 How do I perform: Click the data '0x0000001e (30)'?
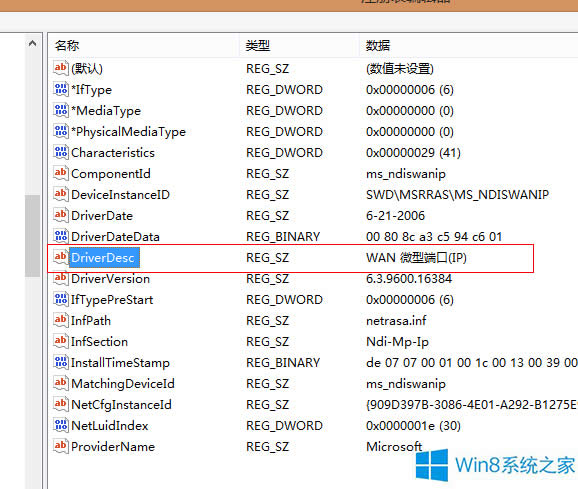413,426
